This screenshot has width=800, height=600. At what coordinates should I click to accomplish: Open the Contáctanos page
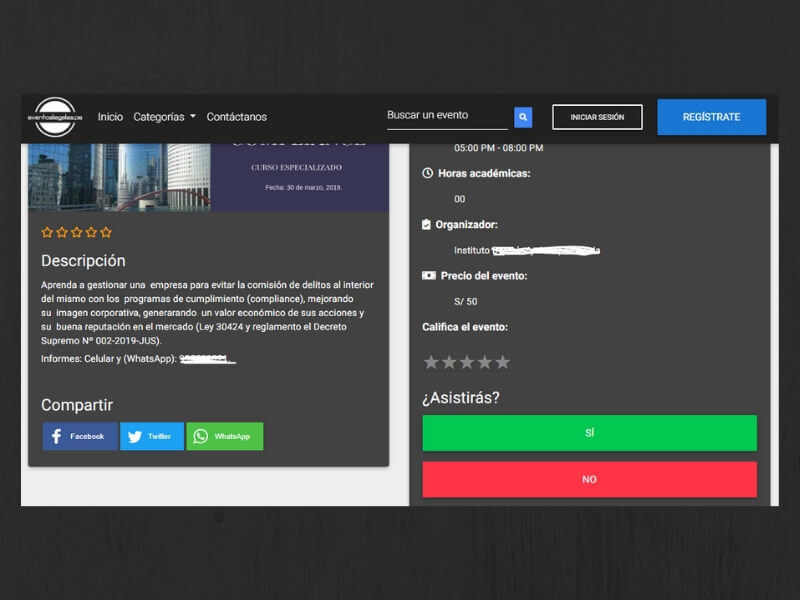(236, 117)
